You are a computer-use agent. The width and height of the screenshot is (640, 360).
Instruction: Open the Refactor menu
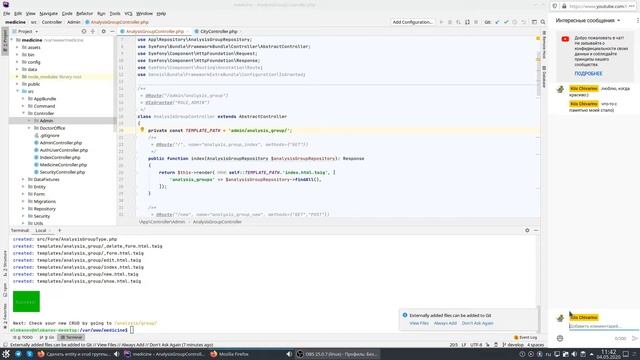point(84,13)
